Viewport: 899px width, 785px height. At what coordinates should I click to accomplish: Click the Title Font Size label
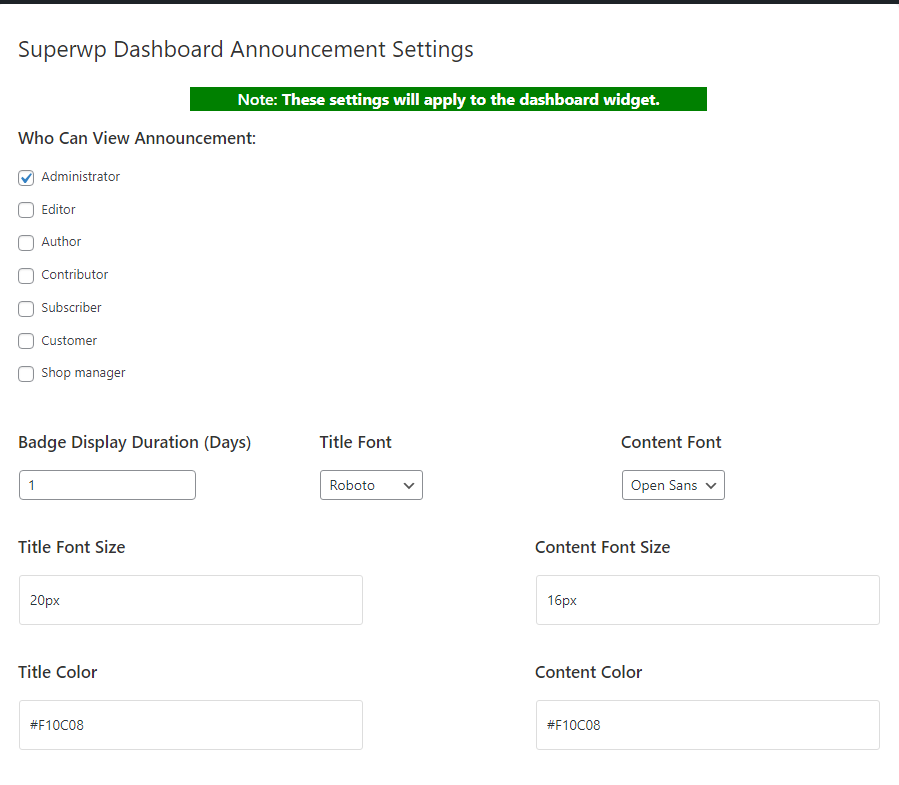pyautogui.click(x=72, y=547)
